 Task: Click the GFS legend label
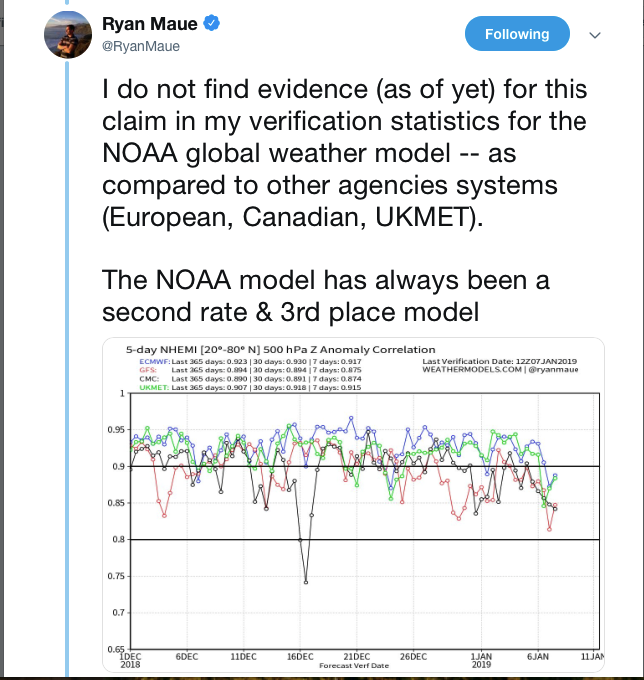pyautogui.click(x=148, y=370)
